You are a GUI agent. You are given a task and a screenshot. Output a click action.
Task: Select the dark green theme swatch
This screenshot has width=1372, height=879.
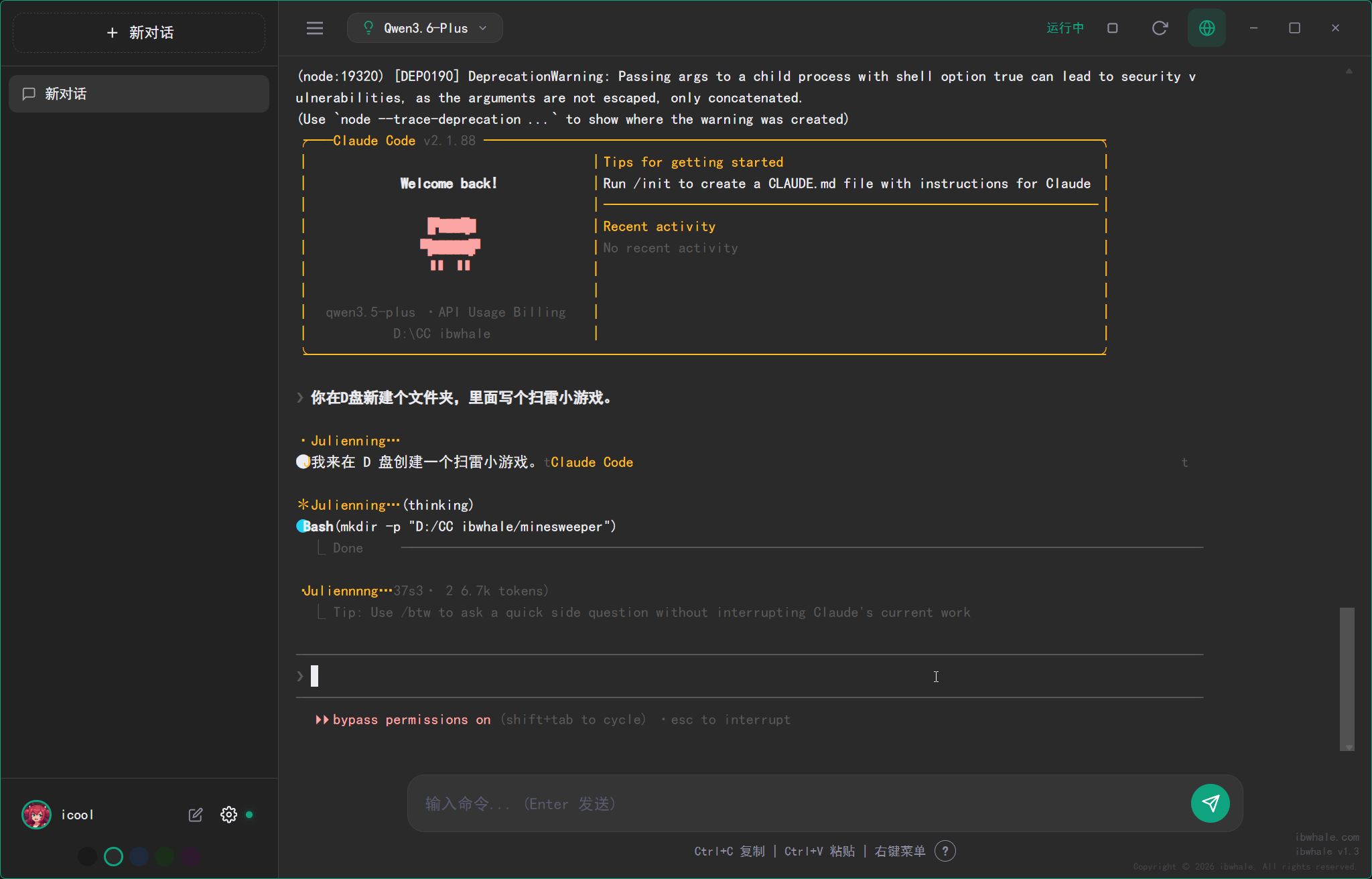165,856
